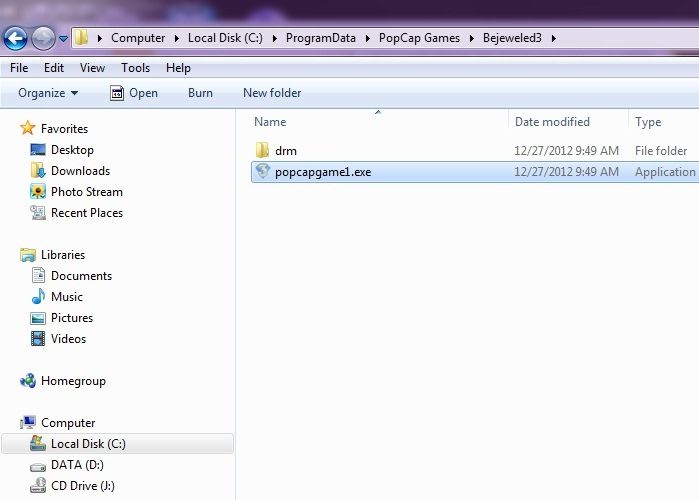699x500 pixels.
Task: Open the Tools menu
Action: pos(136,68)
